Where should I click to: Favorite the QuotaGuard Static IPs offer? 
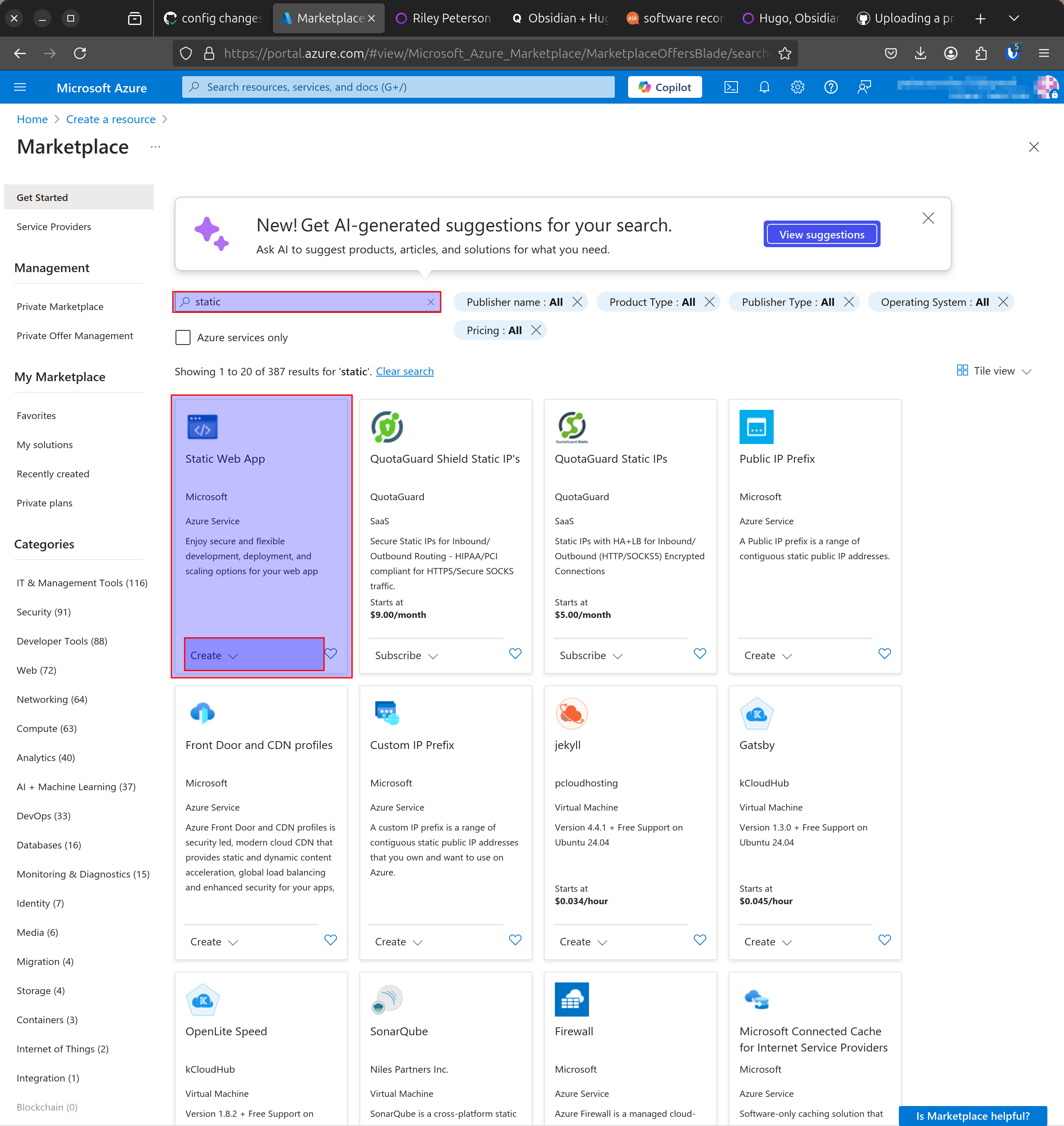[699, 653]
